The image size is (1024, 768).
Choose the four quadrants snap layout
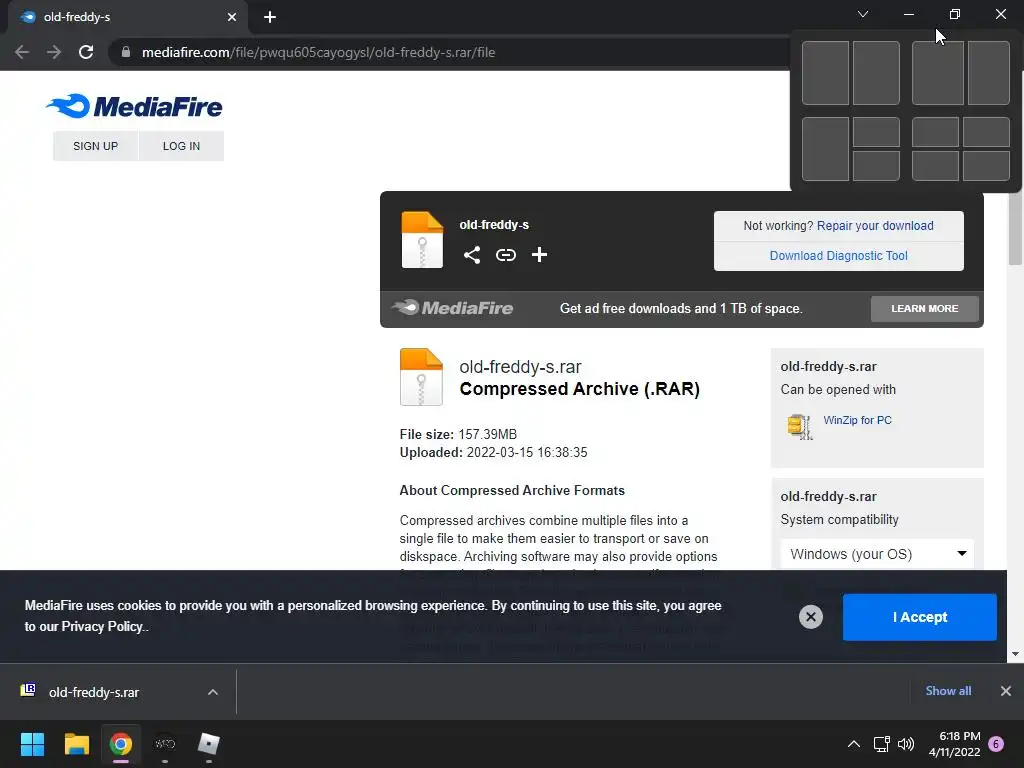click(x=961, y=149)
